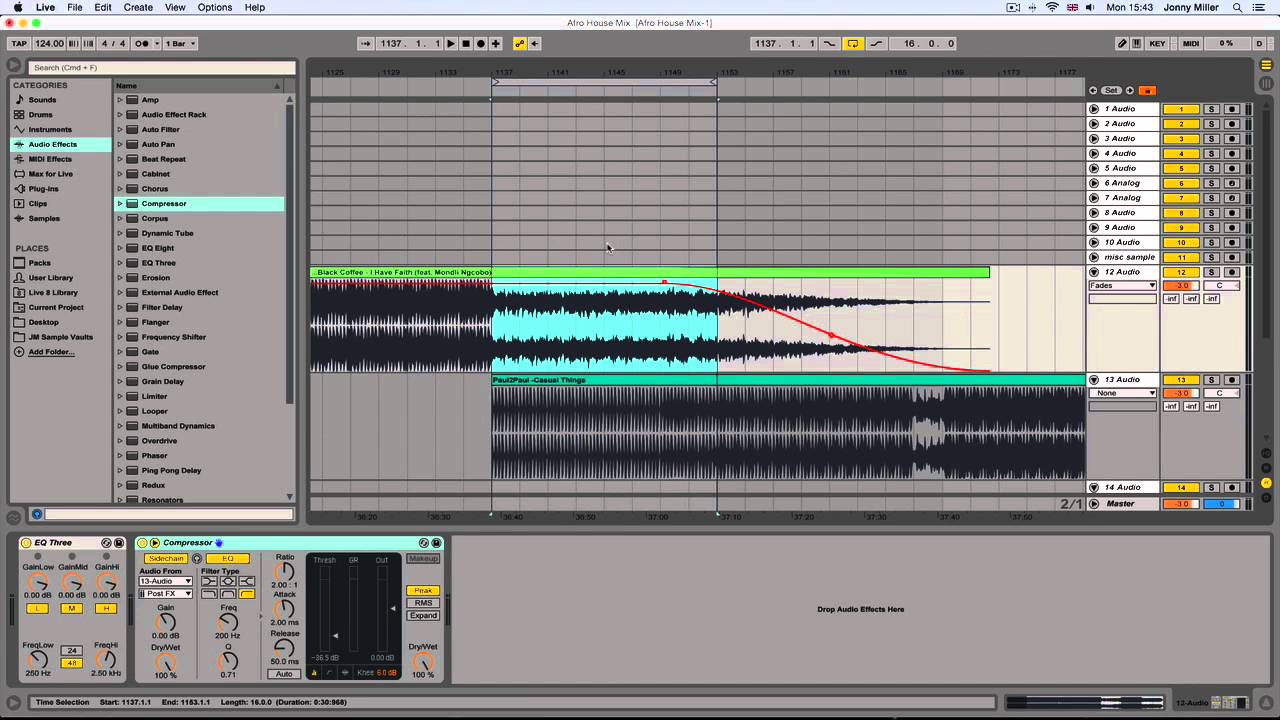
Task: Select Sounds category in browser
Action: (x=42, y=100)
